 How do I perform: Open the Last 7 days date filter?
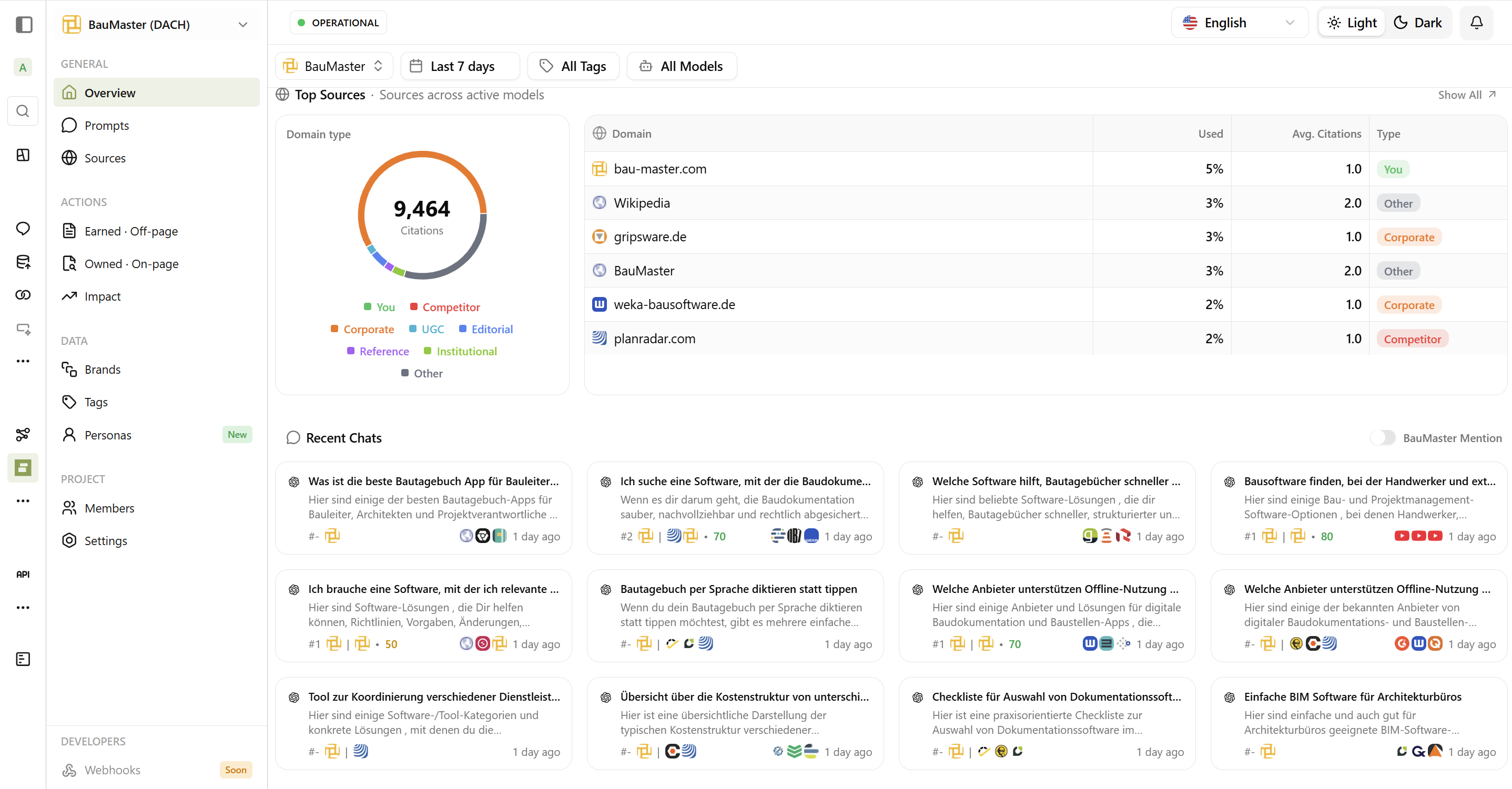click(x=461, y=66)
